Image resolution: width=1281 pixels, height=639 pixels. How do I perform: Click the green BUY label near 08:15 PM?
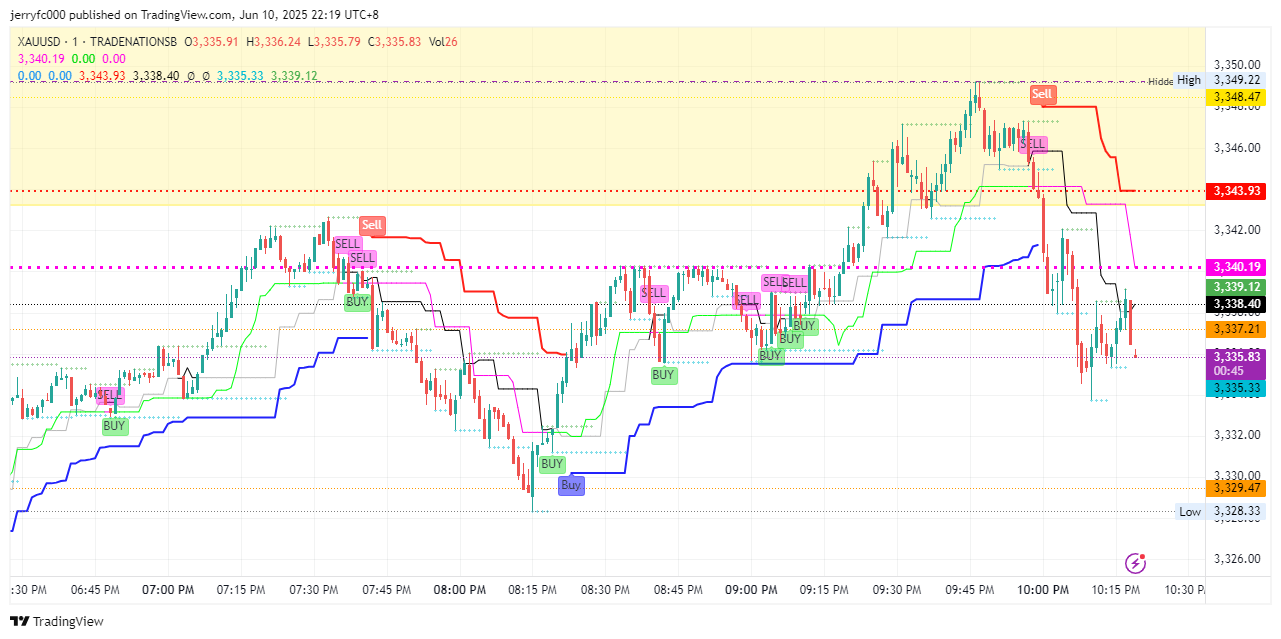(552, 464)
